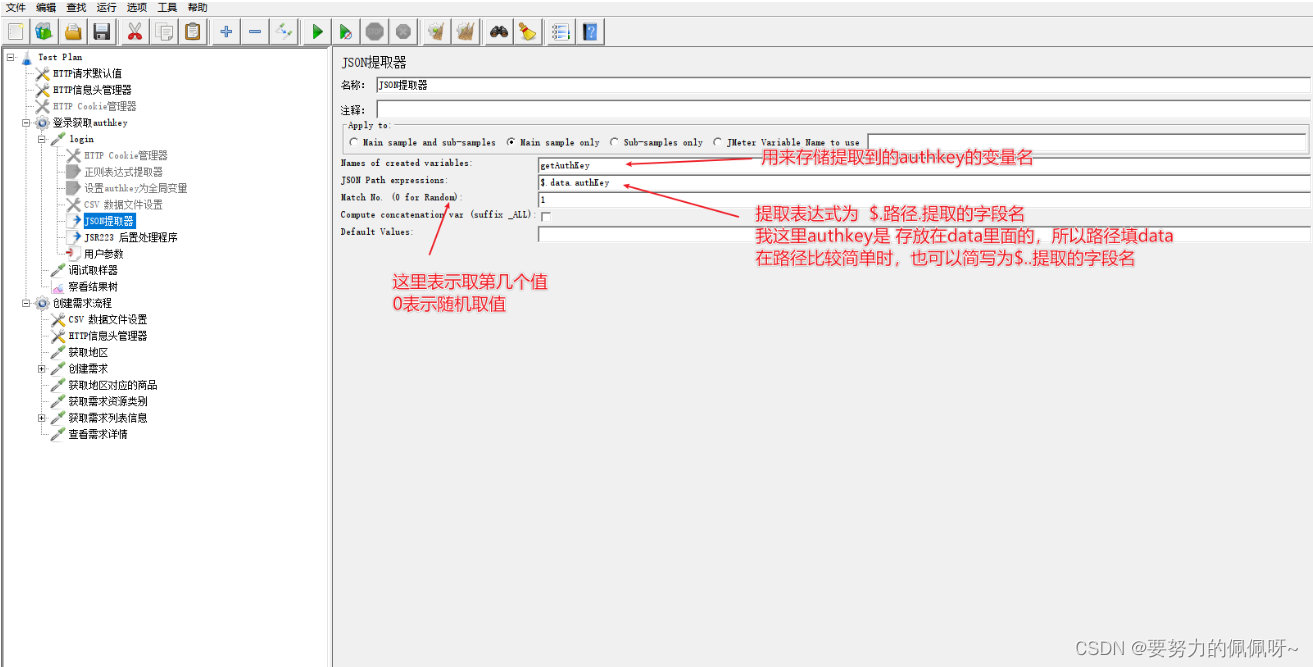This screenshot has width=1313, height=667.
Task: Collapse the 登录获取authkey thread group
Action: (27, 123)
